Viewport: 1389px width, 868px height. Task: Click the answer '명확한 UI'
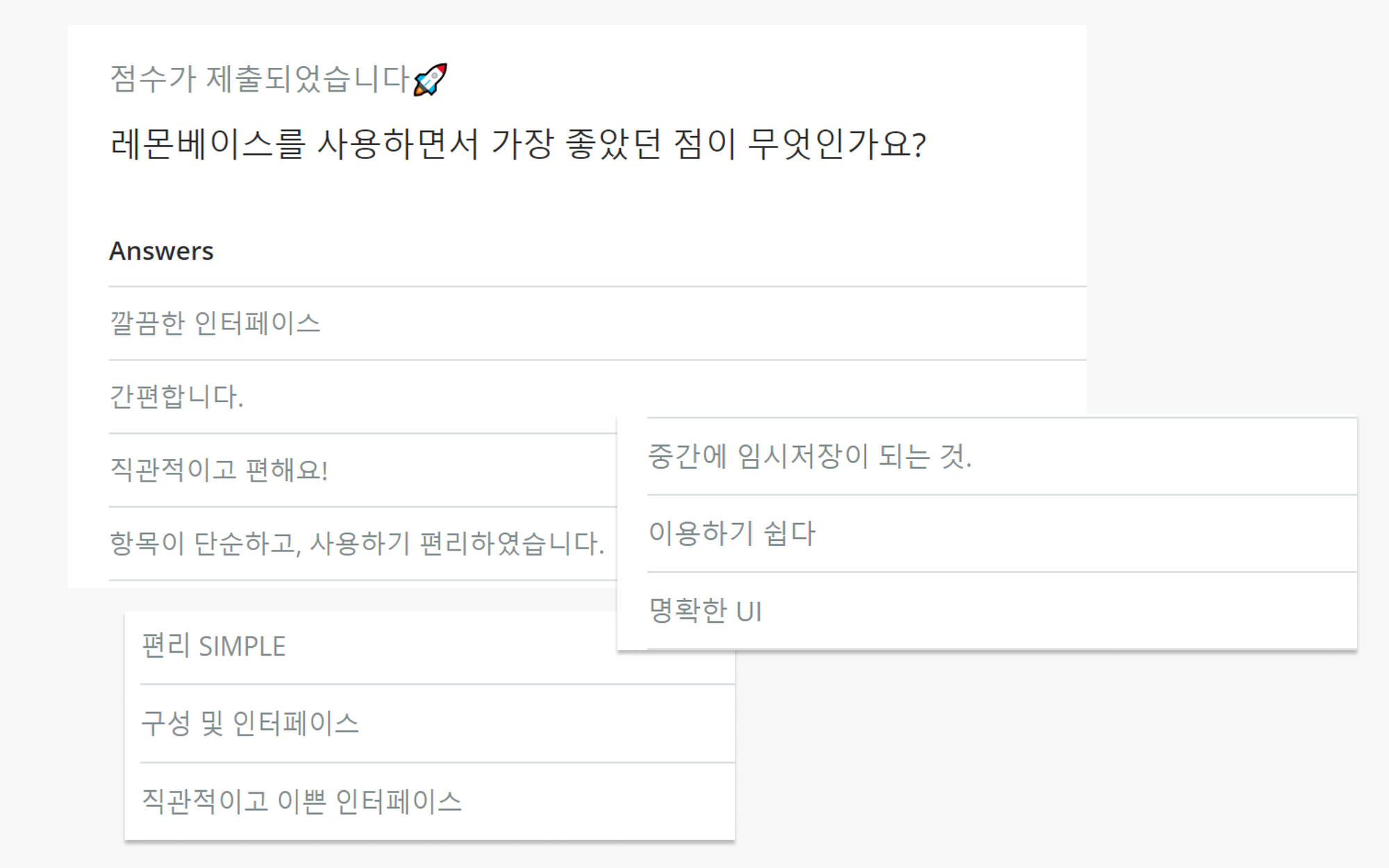(705, 612)
